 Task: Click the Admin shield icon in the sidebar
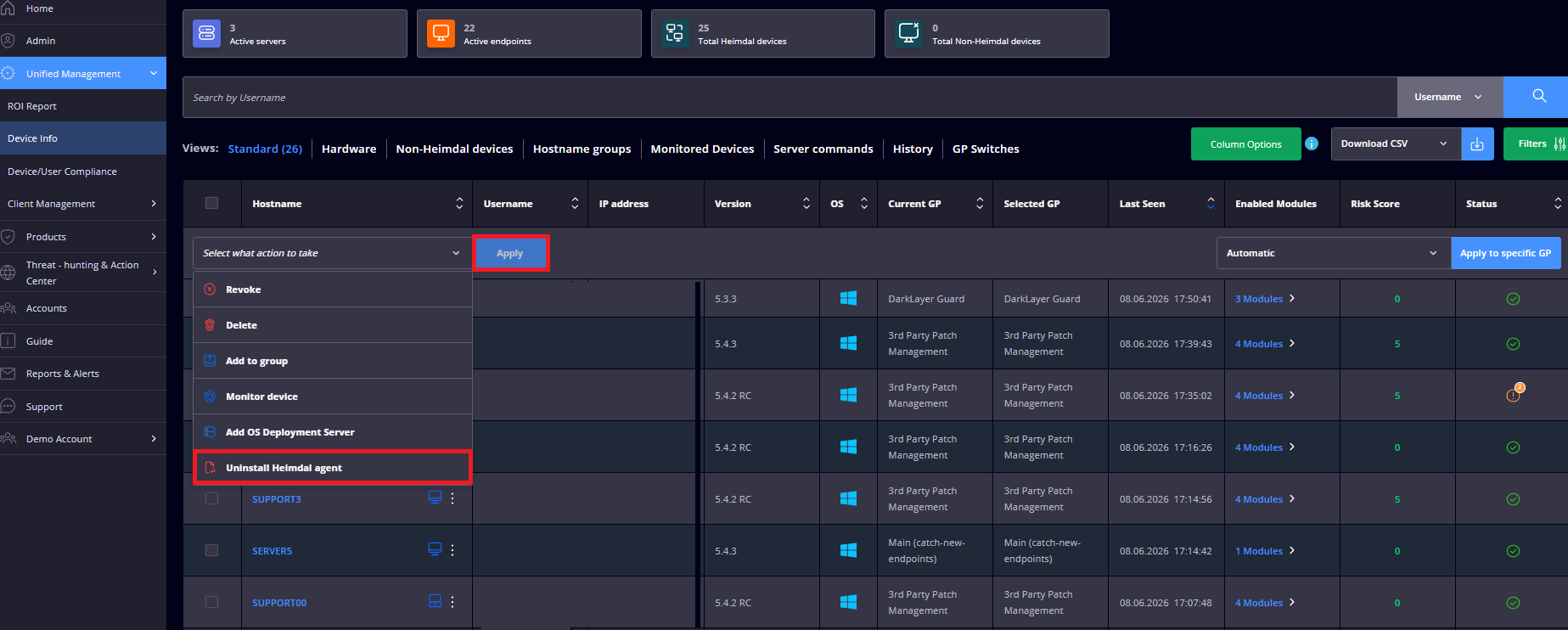(x=8, y=41)
